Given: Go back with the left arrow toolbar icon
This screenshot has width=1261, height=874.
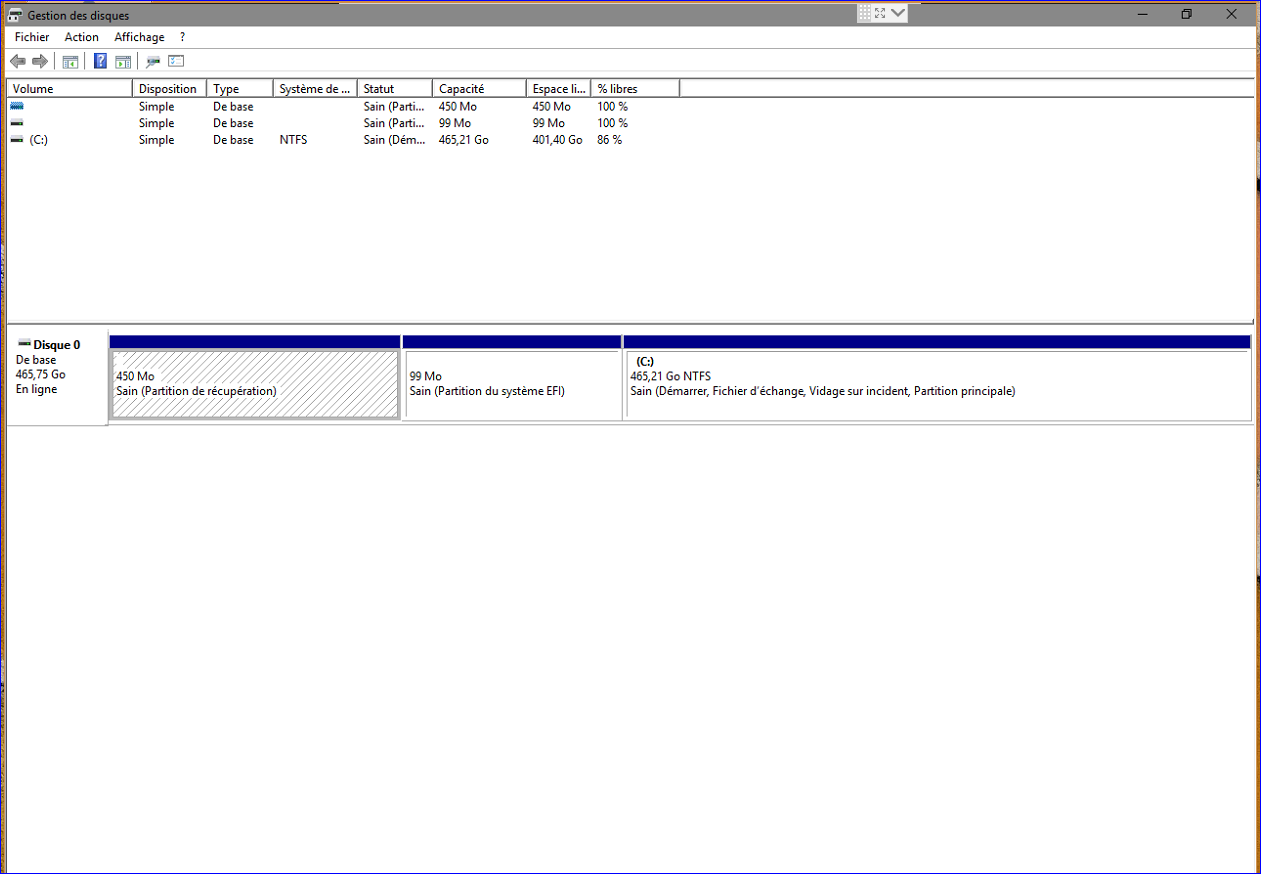Looking at the screenshot, I should (x=17, y=62).
